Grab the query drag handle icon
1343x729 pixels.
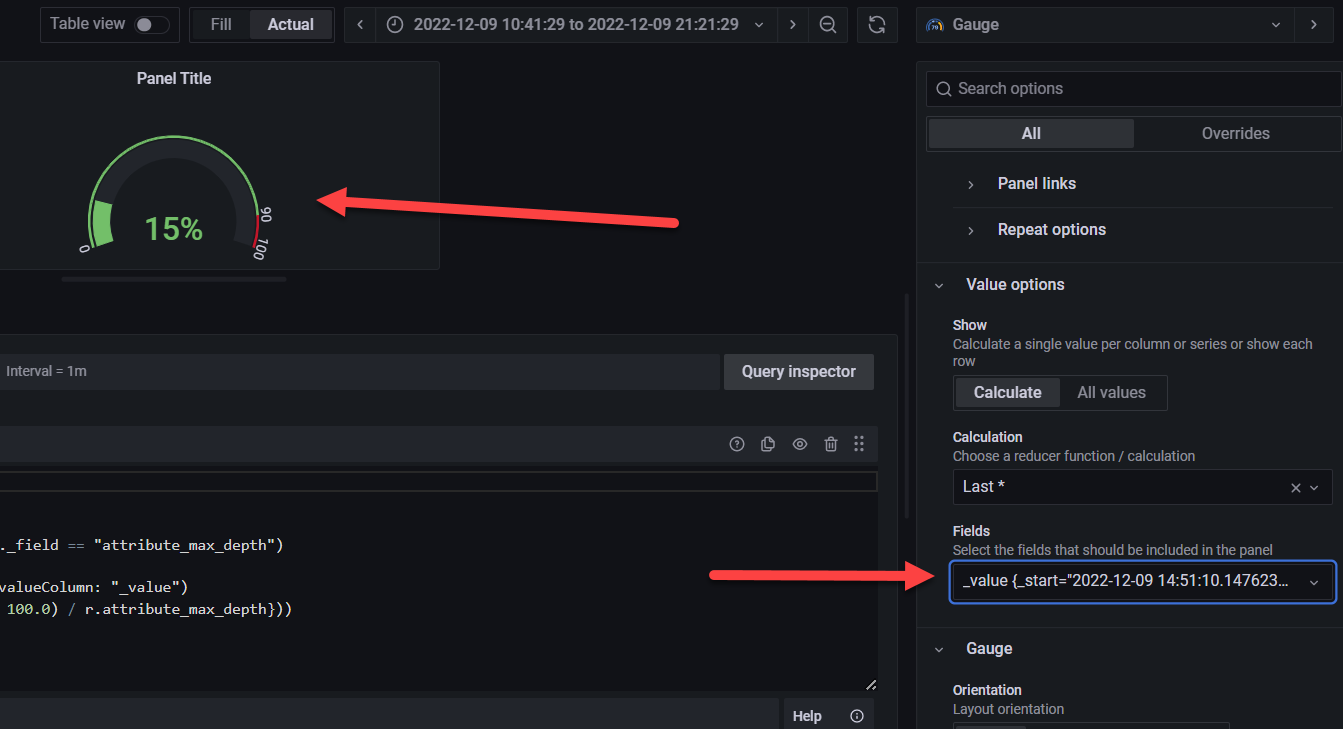click(859, 443)
